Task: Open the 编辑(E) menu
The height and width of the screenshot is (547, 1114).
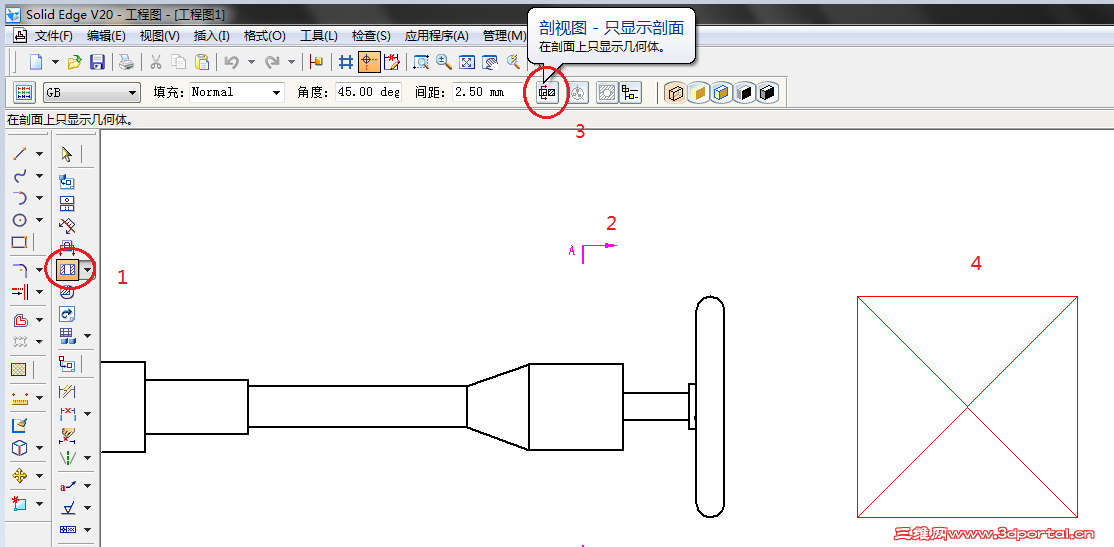Action: [107, 36]
